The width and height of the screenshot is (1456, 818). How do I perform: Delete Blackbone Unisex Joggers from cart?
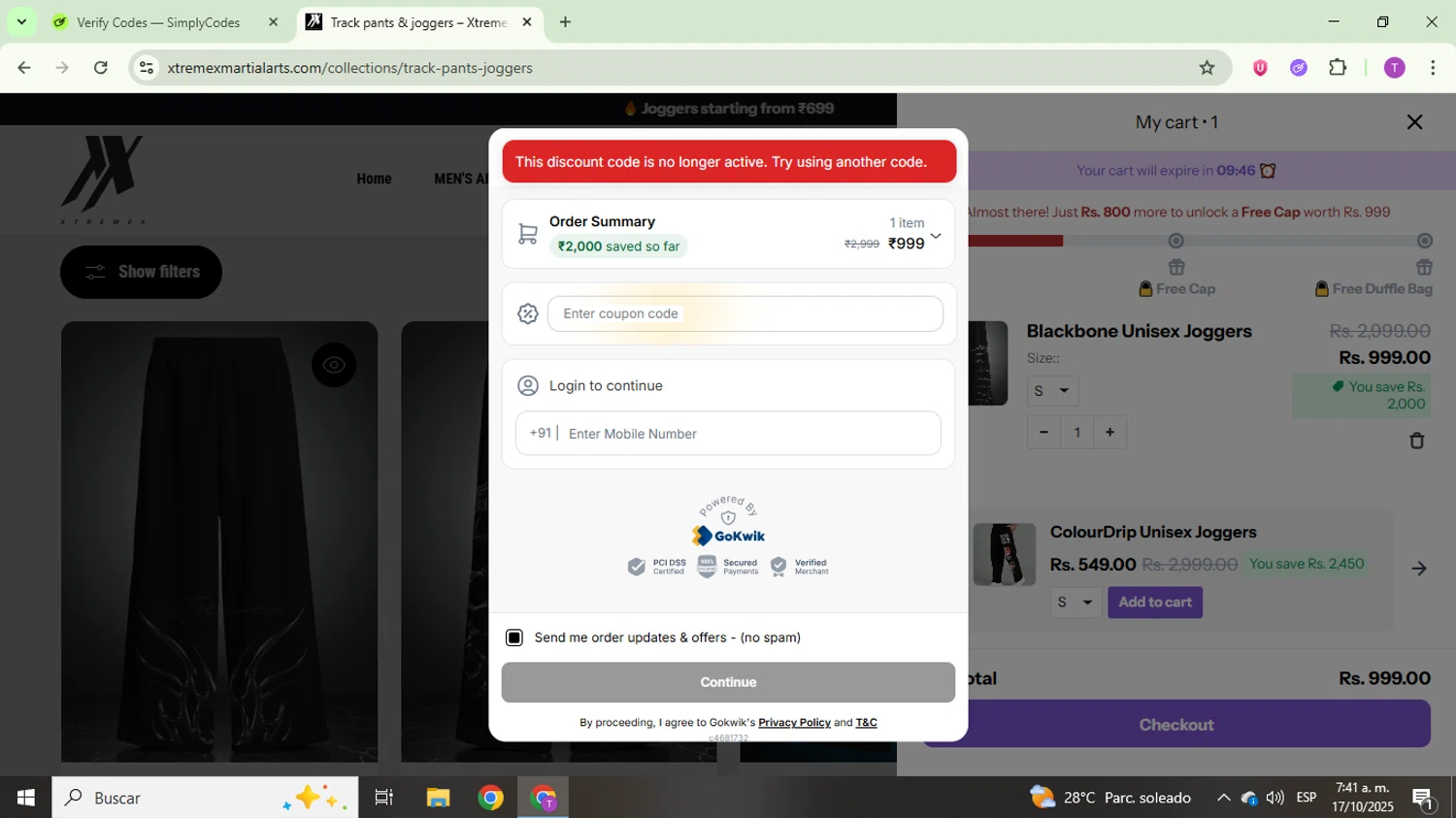(x=1416, y=441)
